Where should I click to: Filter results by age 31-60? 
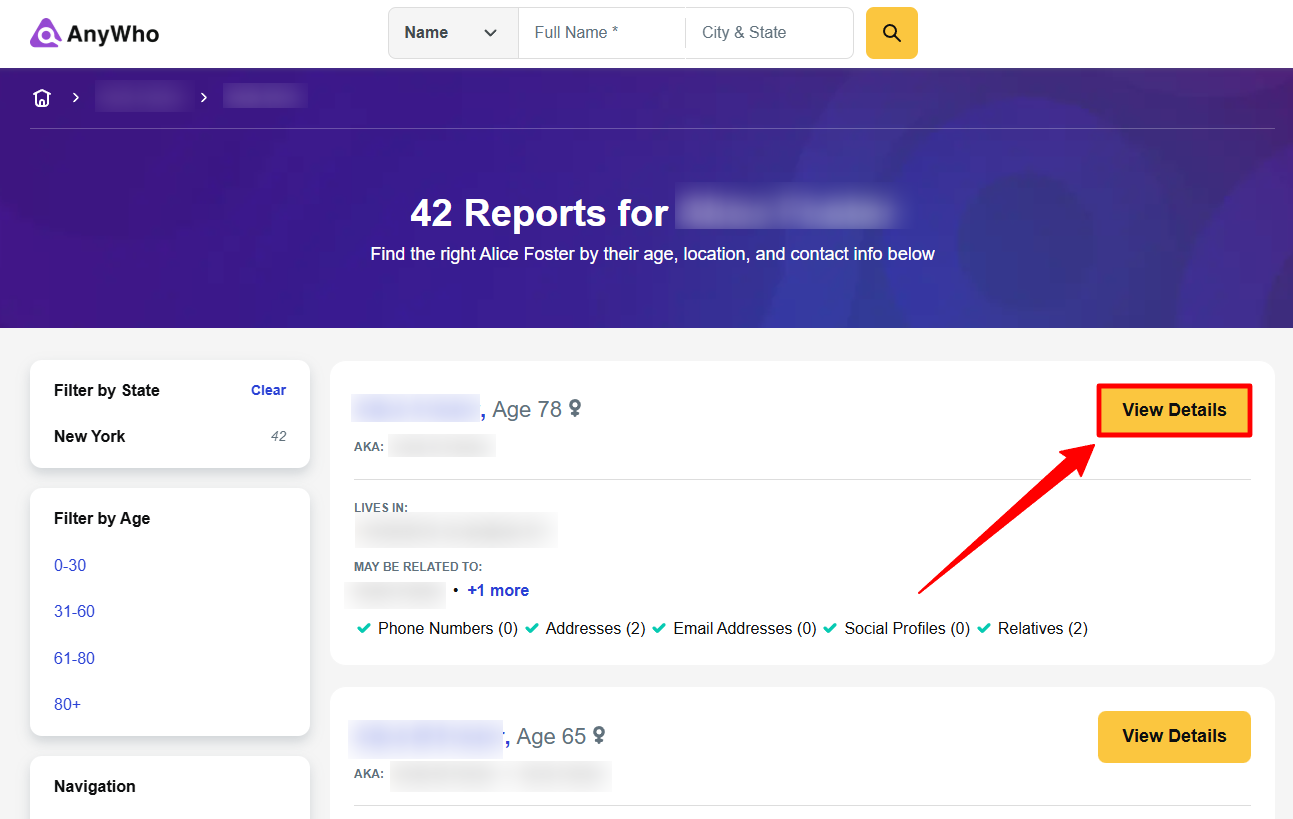coord(74,611)
